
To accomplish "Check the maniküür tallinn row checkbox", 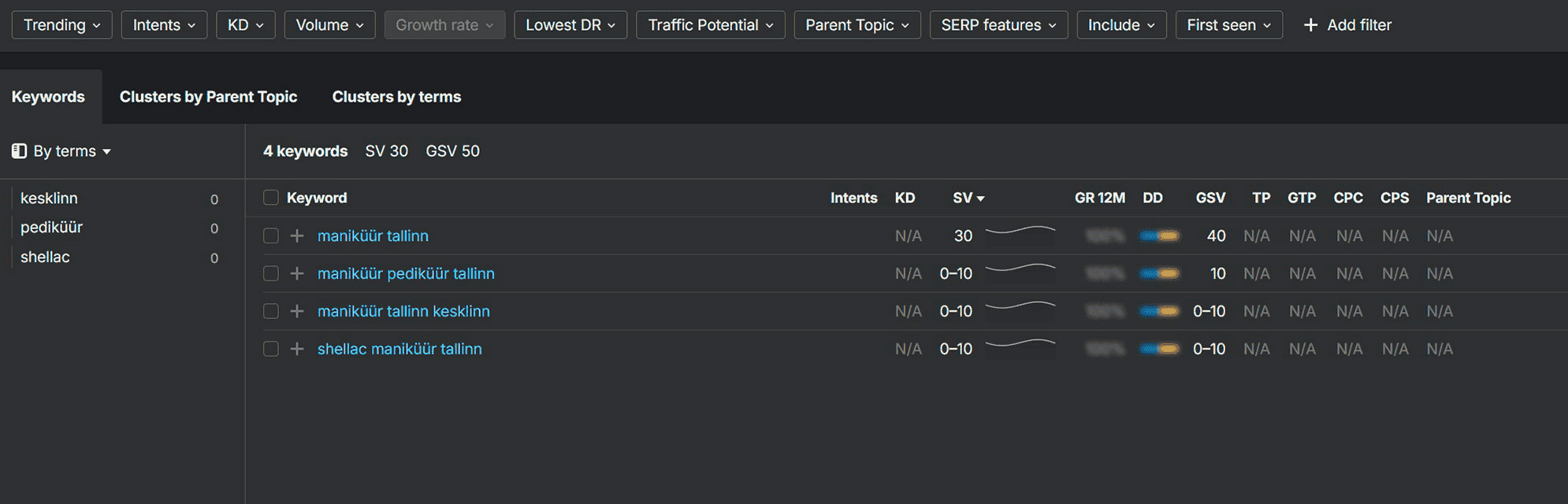I will point(271,235).
